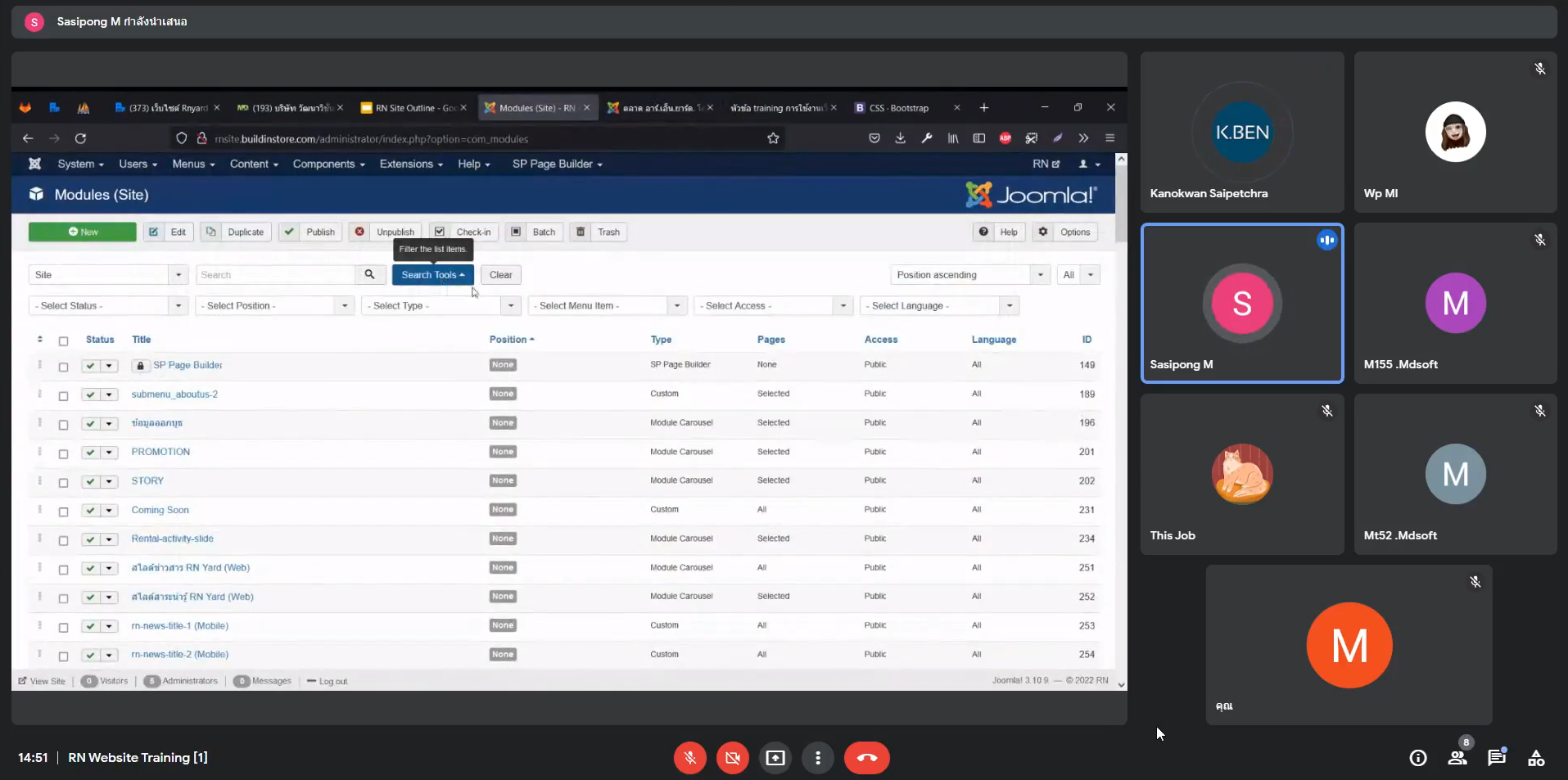Unmute the microphone in the call bar
The height and width of the screenshot is (780, 1568).
click(689, 758)
